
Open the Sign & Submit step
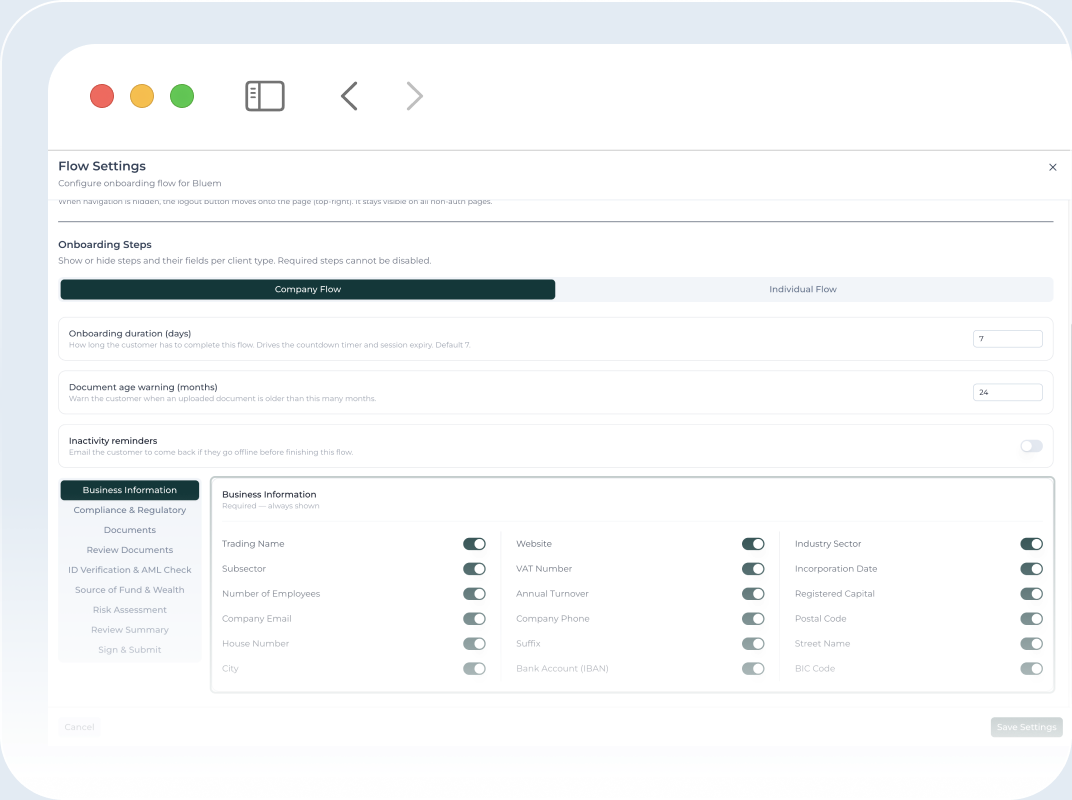point(130,650)
